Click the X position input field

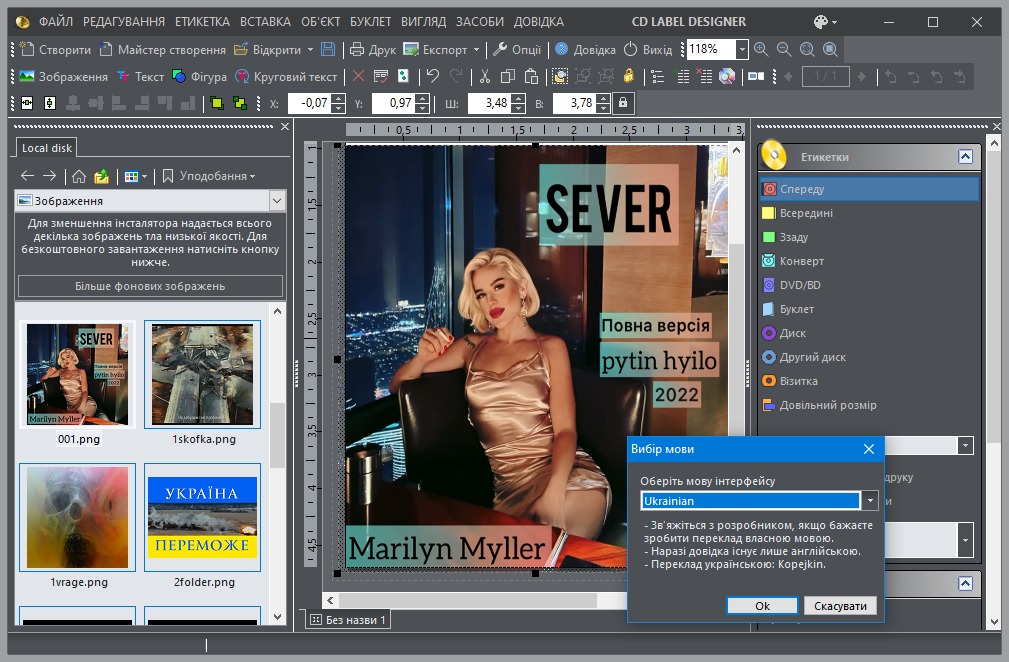(x=309, y=103)
